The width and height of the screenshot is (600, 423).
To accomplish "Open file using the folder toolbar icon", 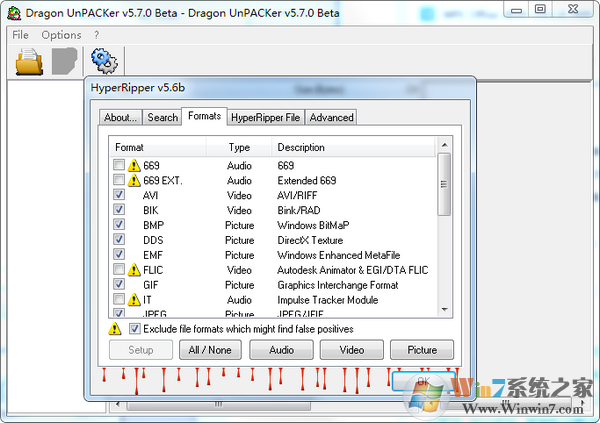I will [29, 61].
